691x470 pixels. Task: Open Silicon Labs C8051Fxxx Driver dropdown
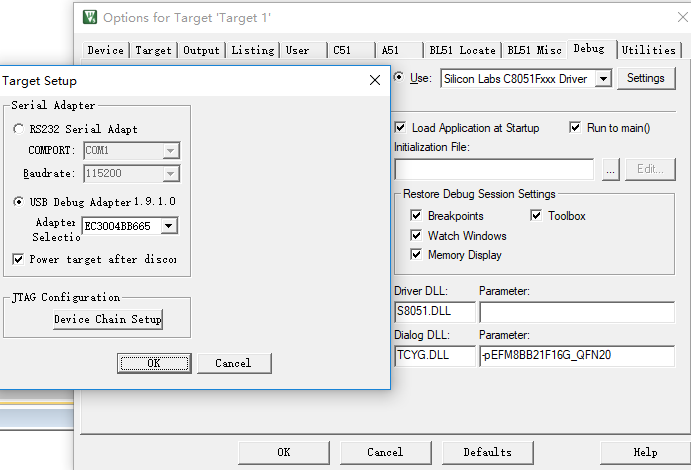[603, 79]
